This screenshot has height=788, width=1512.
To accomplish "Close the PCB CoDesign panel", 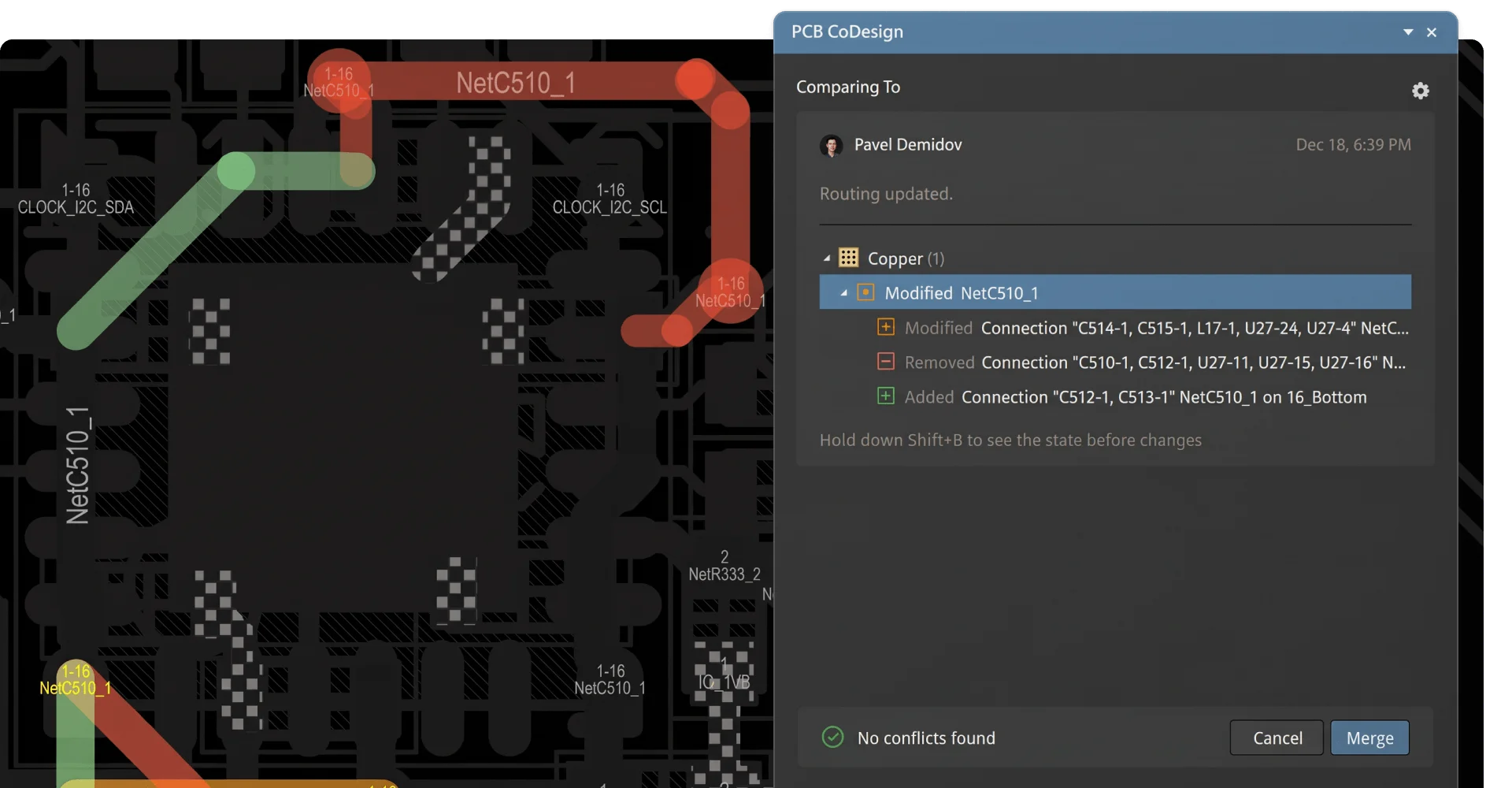I will 1432,32.
